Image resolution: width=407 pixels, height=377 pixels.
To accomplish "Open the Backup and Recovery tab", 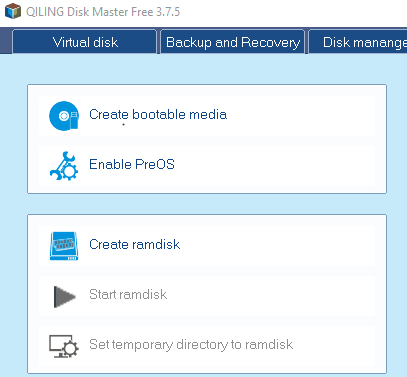I will (233, 42).
